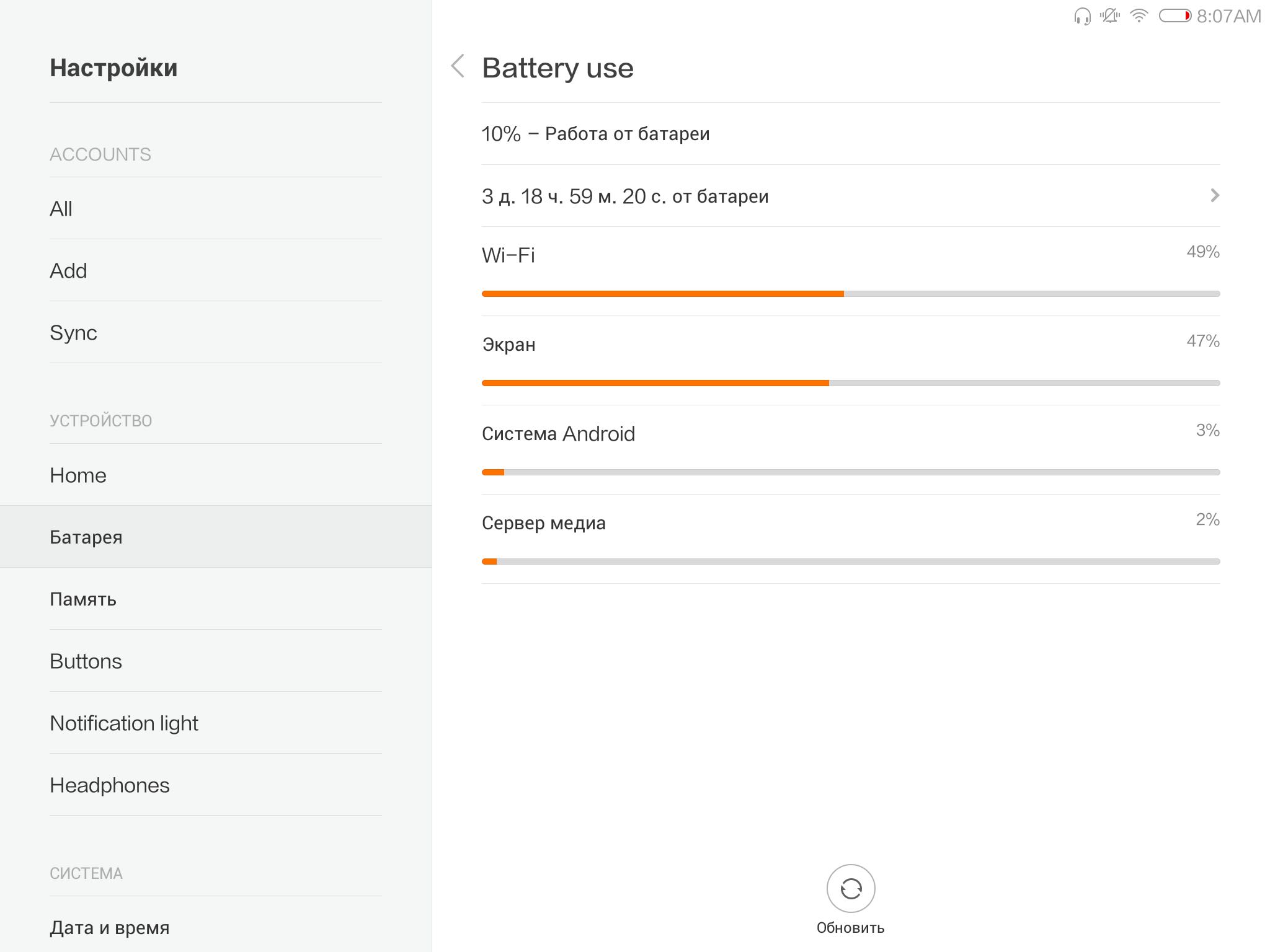The image size is (1270, 952).
Task: Open Sync settings in sidebar
Action: coord(216,332)
